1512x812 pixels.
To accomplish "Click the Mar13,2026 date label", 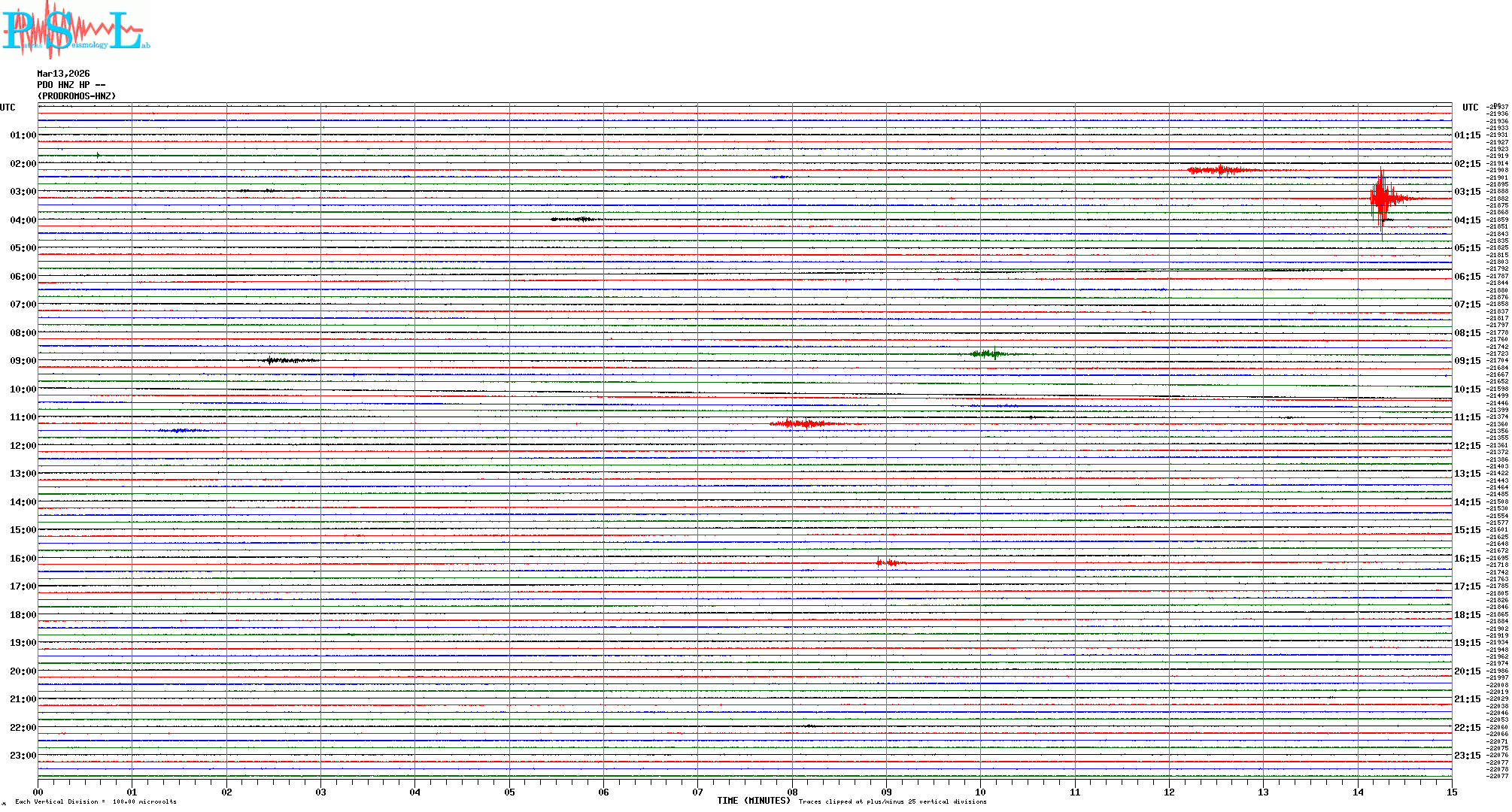I will (63, 74).
